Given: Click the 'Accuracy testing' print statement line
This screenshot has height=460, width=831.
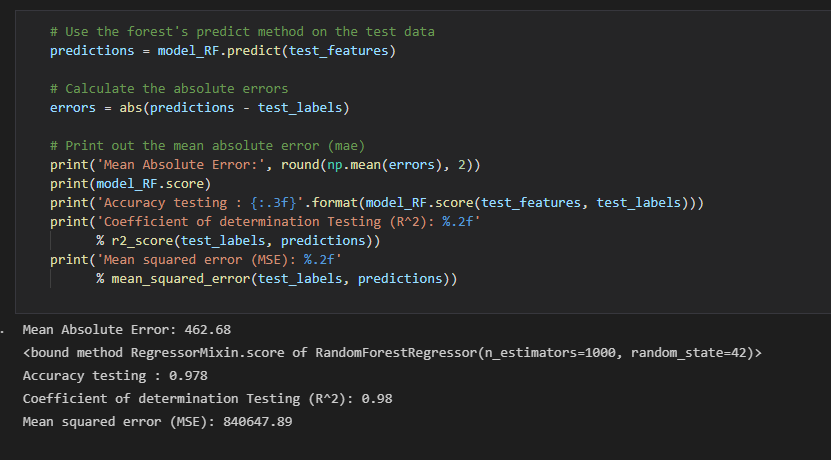Looking at the screenshot, I should click(377, 203).
